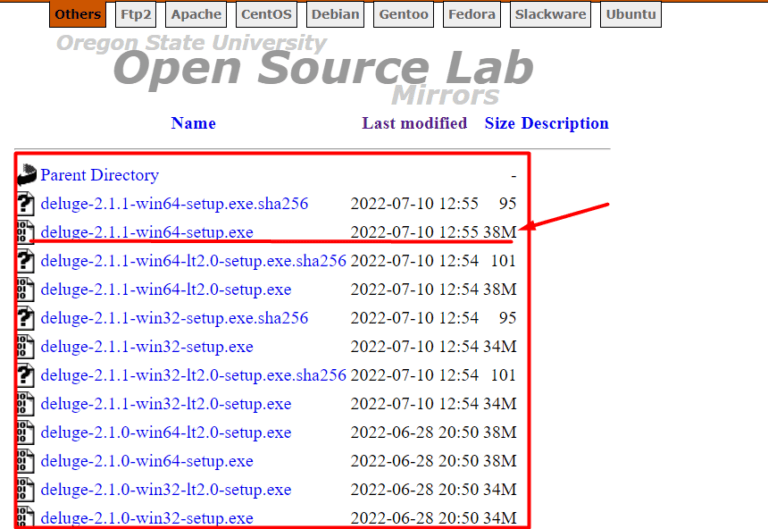Click the unknown-file icon beside deluge-2.1.1-win64-lt2.0-setup.exe.sha256
The height and width of the screenshot is (529, 768).
point(25,261)
